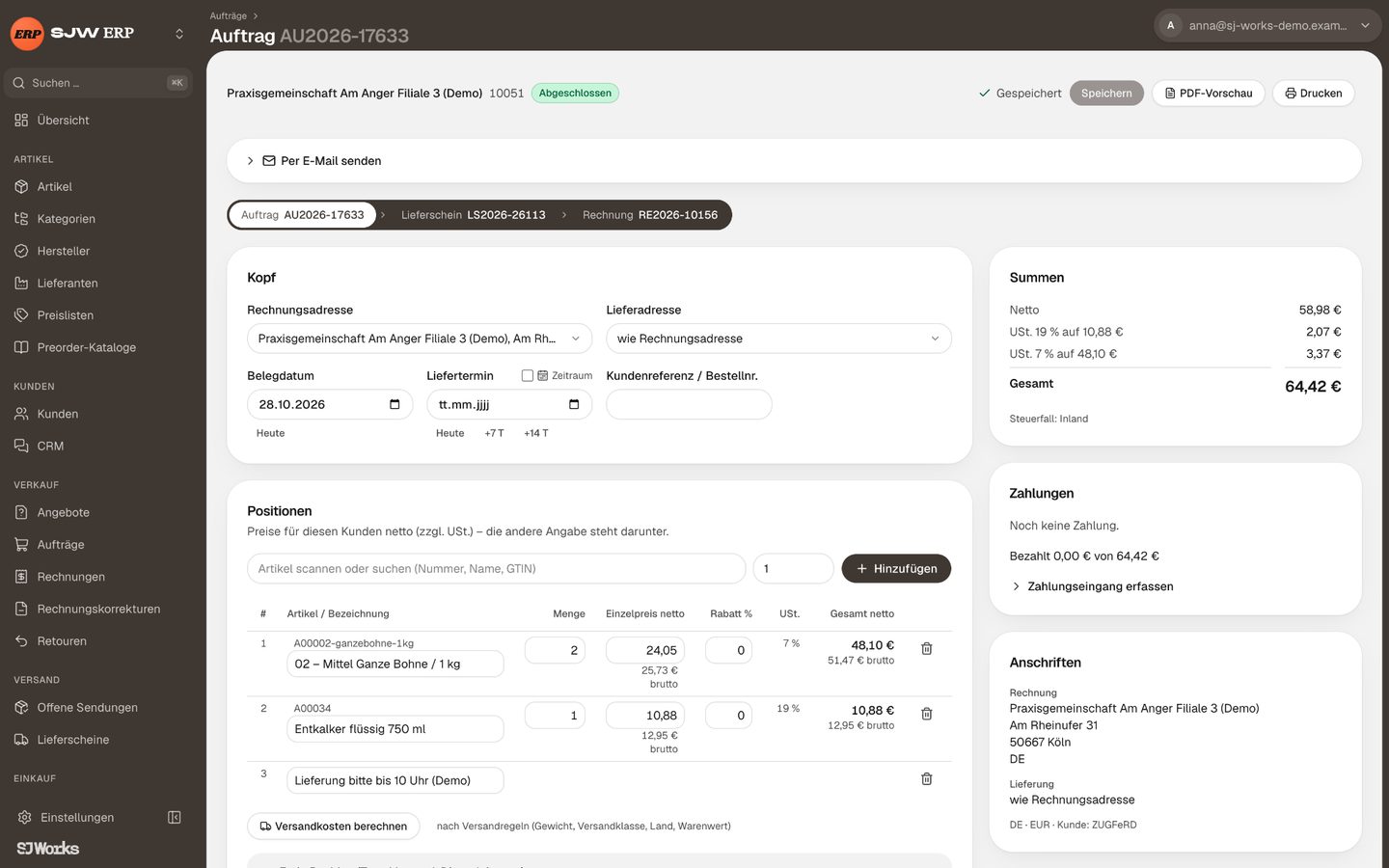Focus the Artikel scannen oder suchen field
This screenshot has width=1389, height=868.
[496, 569]
